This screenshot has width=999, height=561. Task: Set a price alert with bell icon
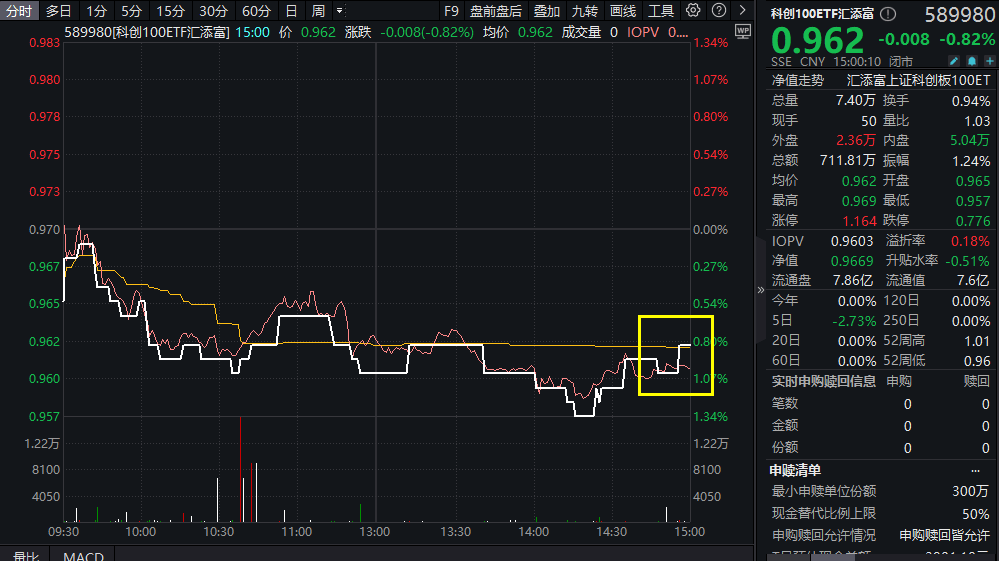[971, 61]
